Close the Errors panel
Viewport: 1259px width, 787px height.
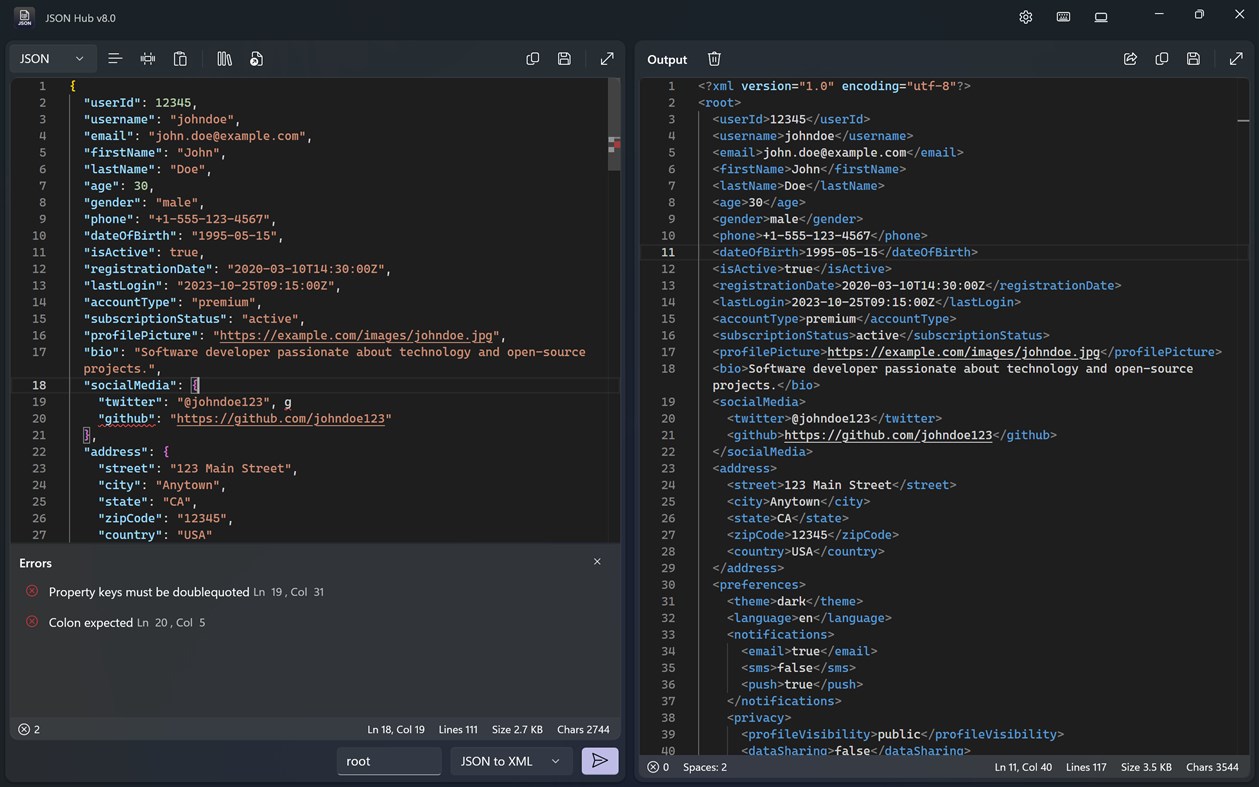click(x=597, y=562)
